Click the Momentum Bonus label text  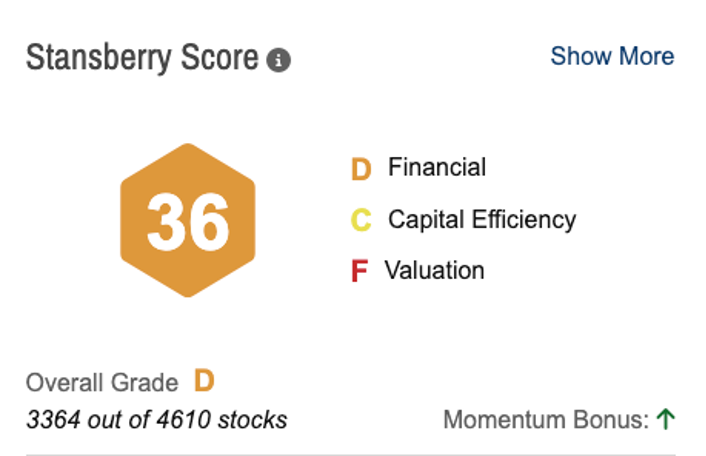tap(545, 420)
